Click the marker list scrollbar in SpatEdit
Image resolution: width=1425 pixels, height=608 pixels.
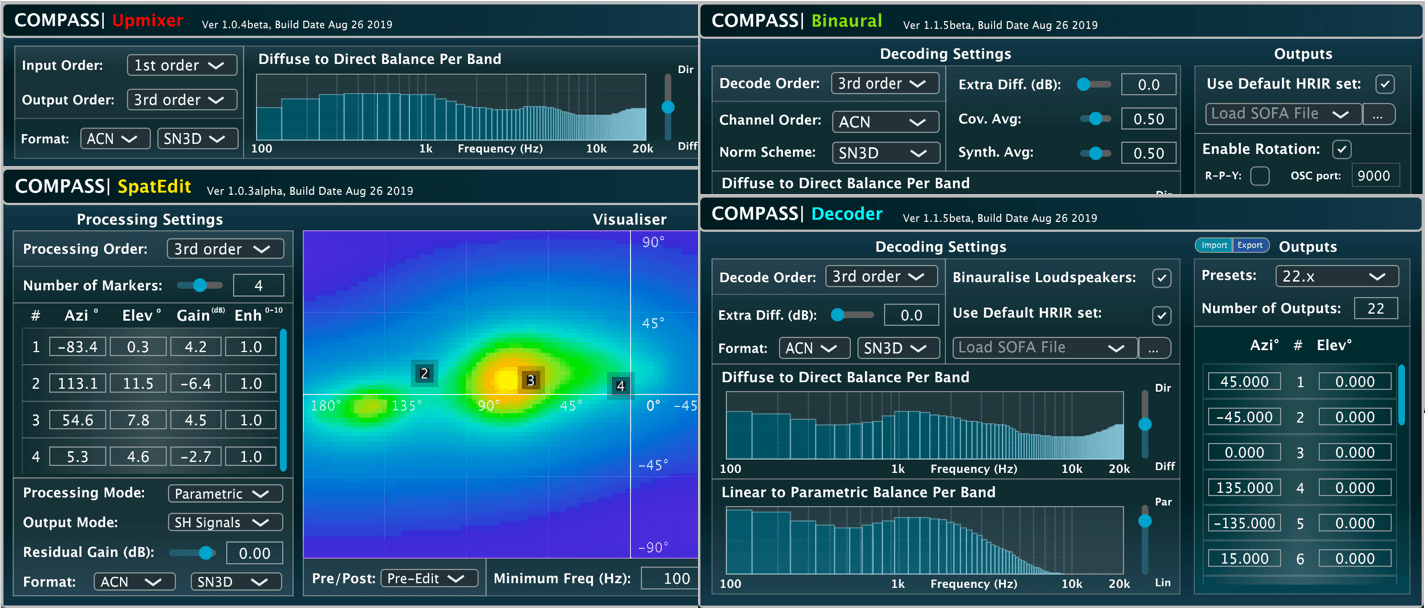(283, 400)
